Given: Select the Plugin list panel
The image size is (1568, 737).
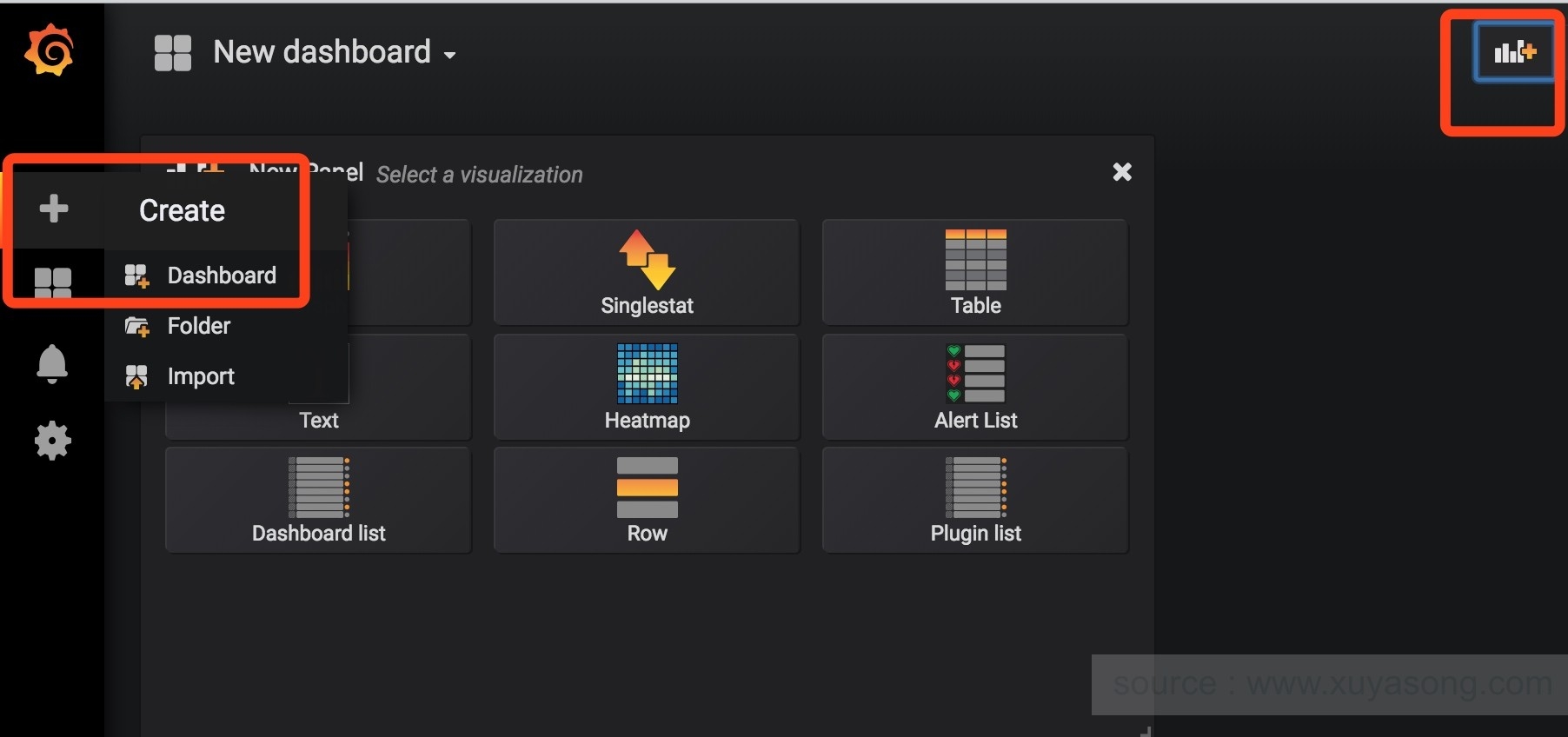Looking at the screenshot, I should pyautogui.click(x=975, y=500).
